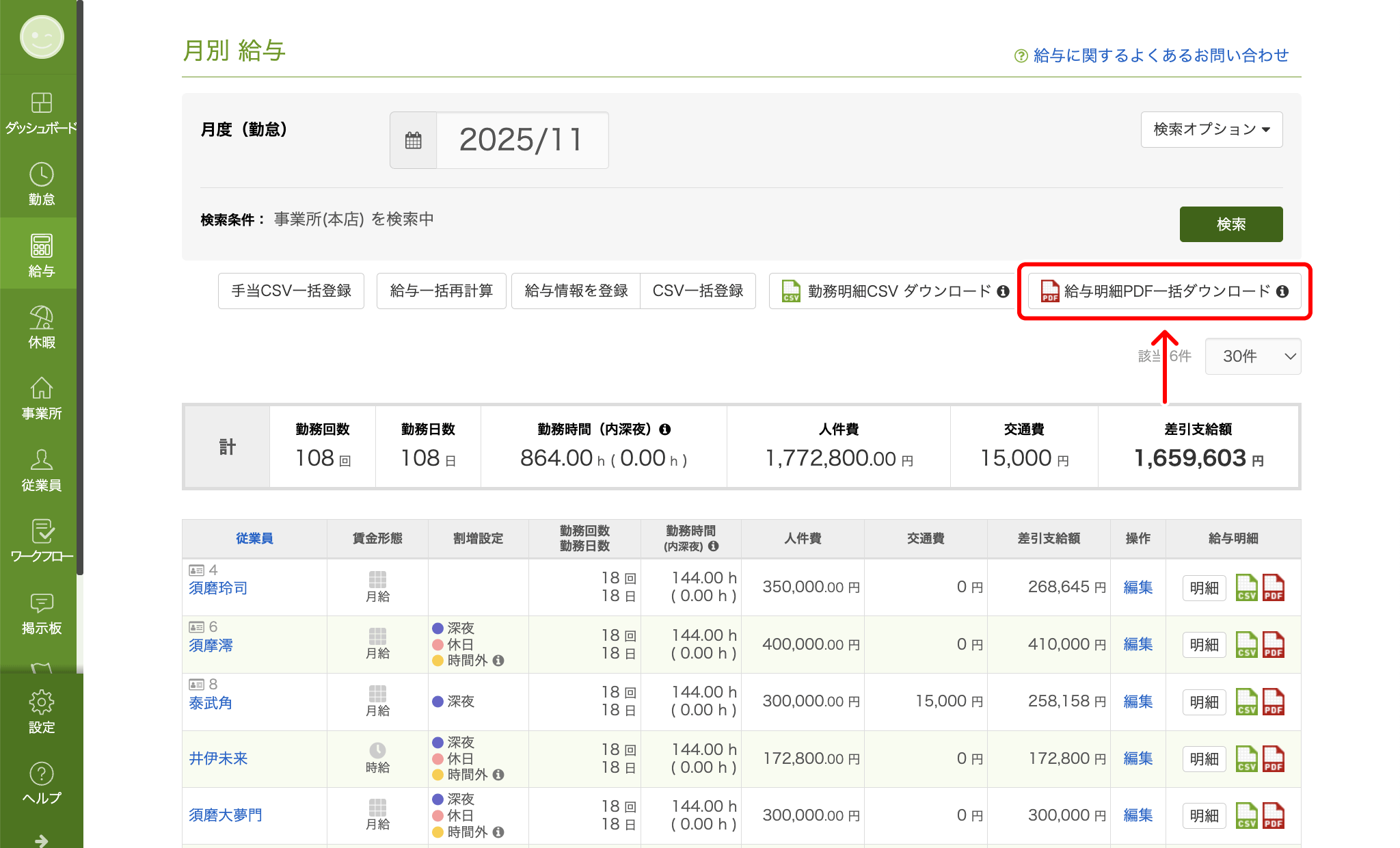
Task: Click the 検索 search button
Action: (1230, 224)
